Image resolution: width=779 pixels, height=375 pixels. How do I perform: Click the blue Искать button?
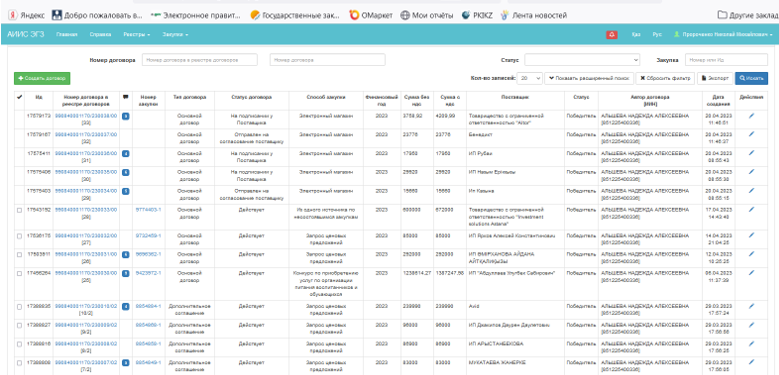point(751,78)
